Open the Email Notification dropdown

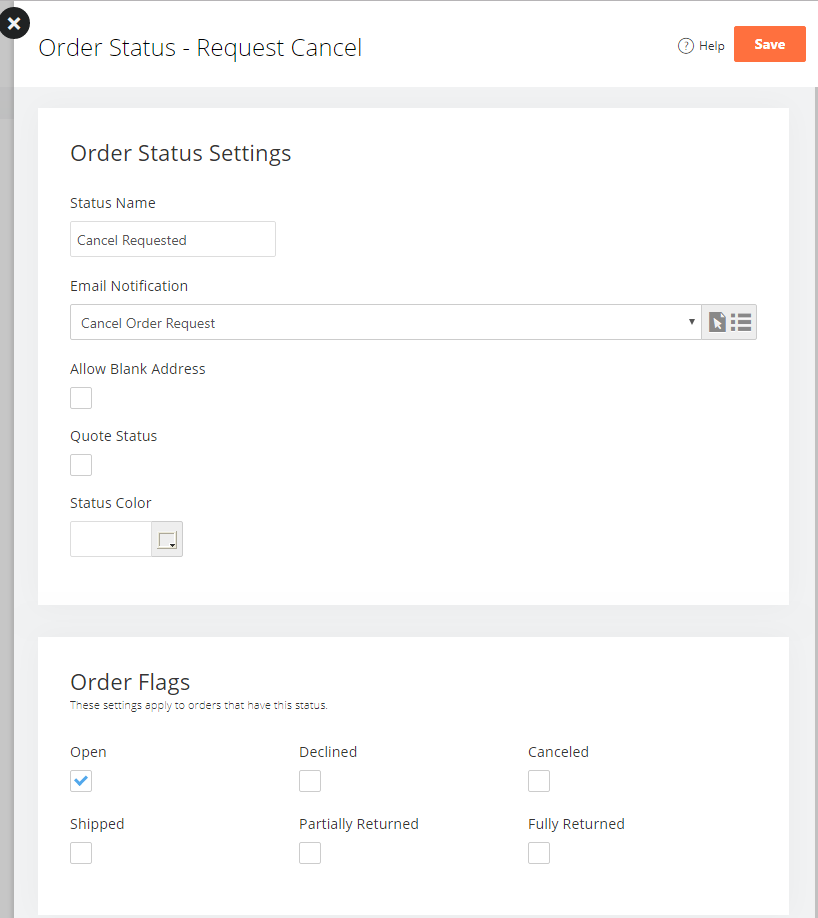(x=386, y=322)
